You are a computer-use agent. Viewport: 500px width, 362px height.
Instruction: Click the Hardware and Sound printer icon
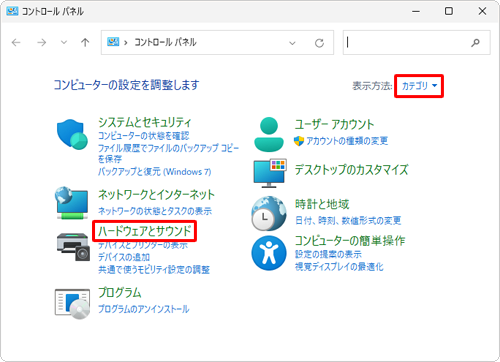coord(73,247)
